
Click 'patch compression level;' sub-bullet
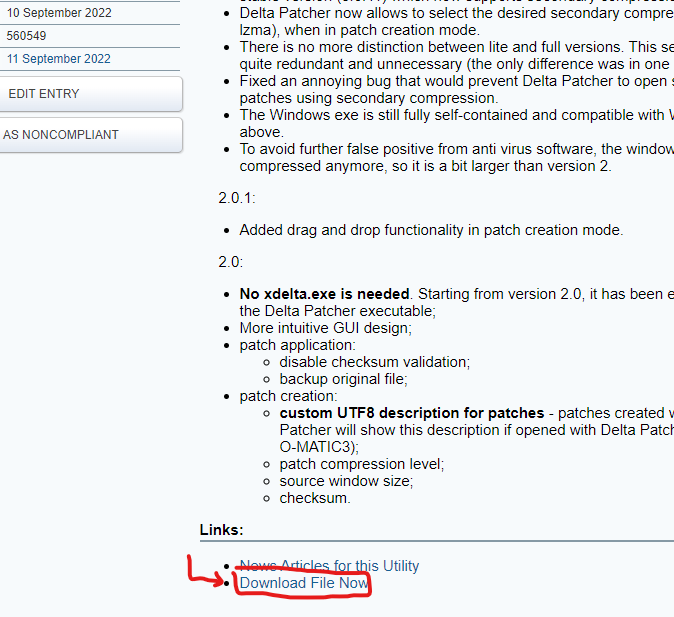click(x=362, y=464)
